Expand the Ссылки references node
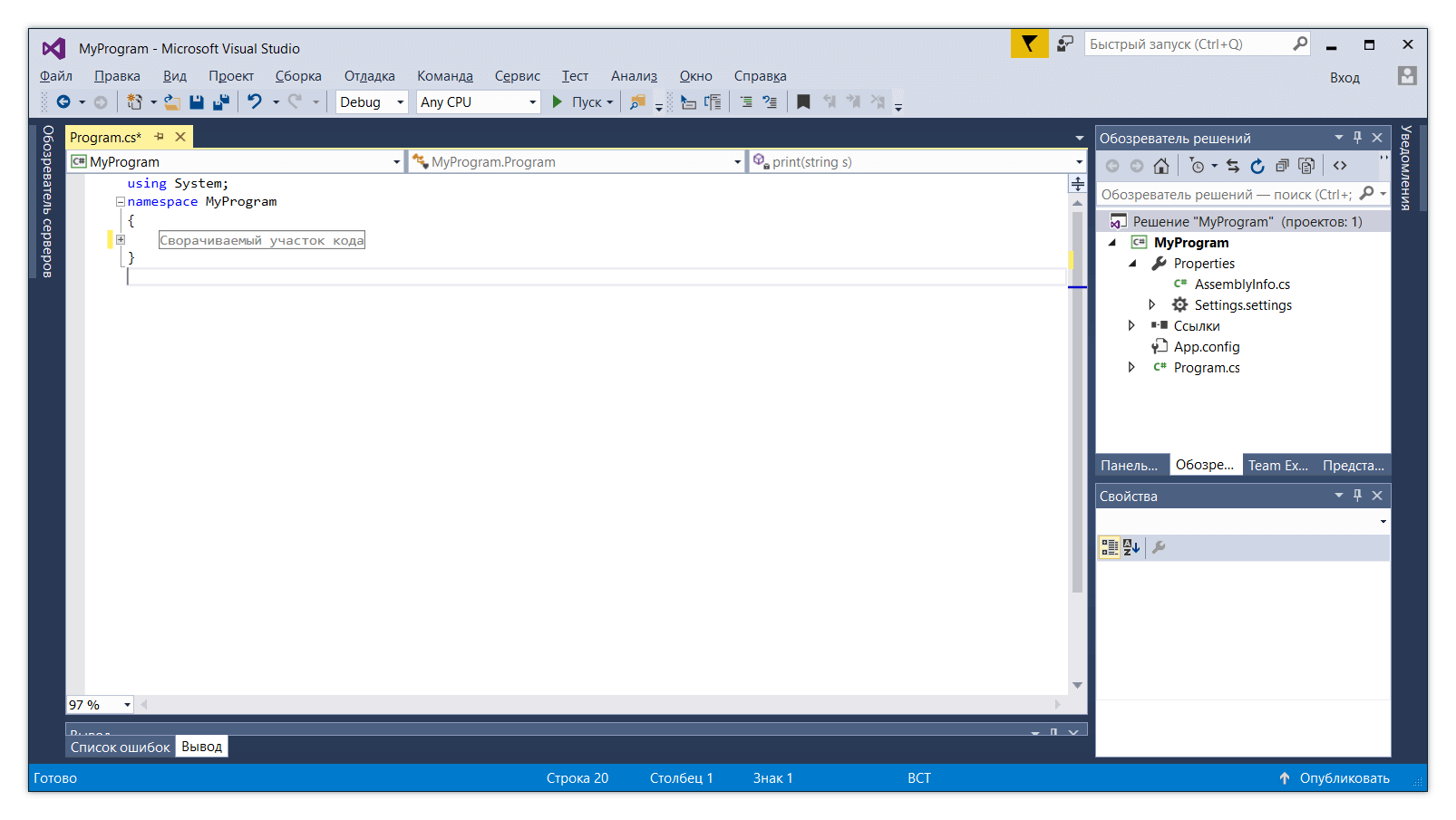This screenshot has width=1456, height=820. pos(1131,326)
